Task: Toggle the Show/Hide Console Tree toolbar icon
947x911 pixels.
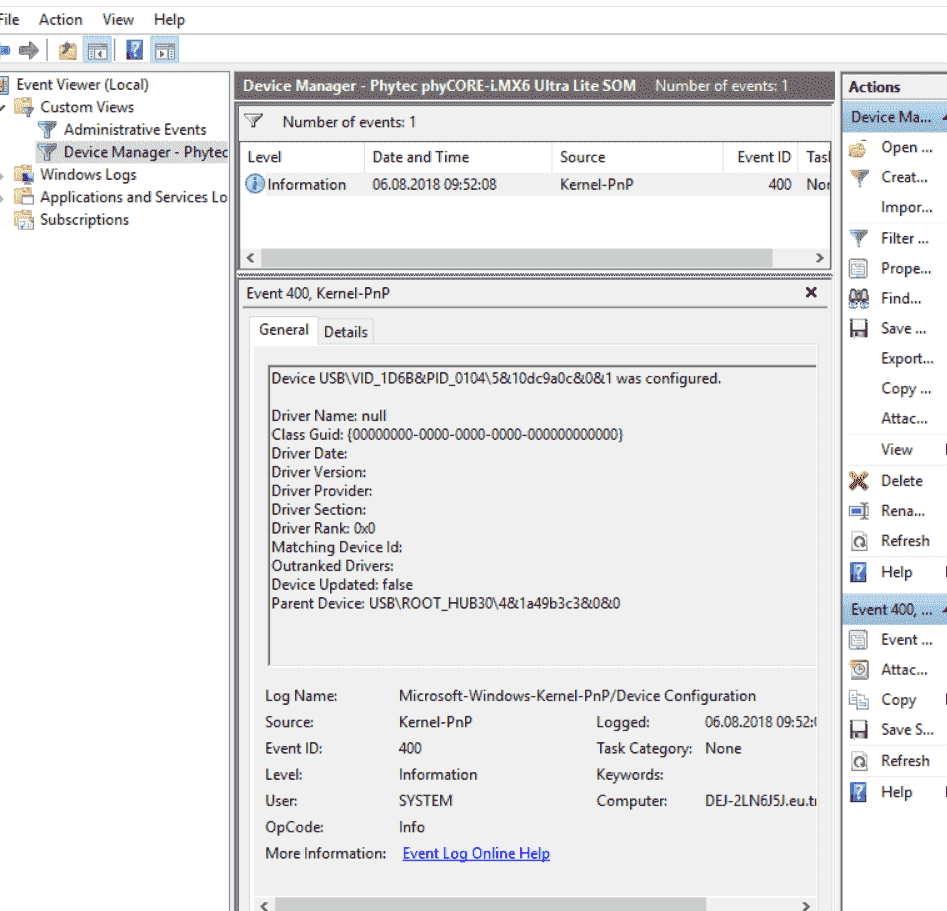Action: tap(97, 50)
